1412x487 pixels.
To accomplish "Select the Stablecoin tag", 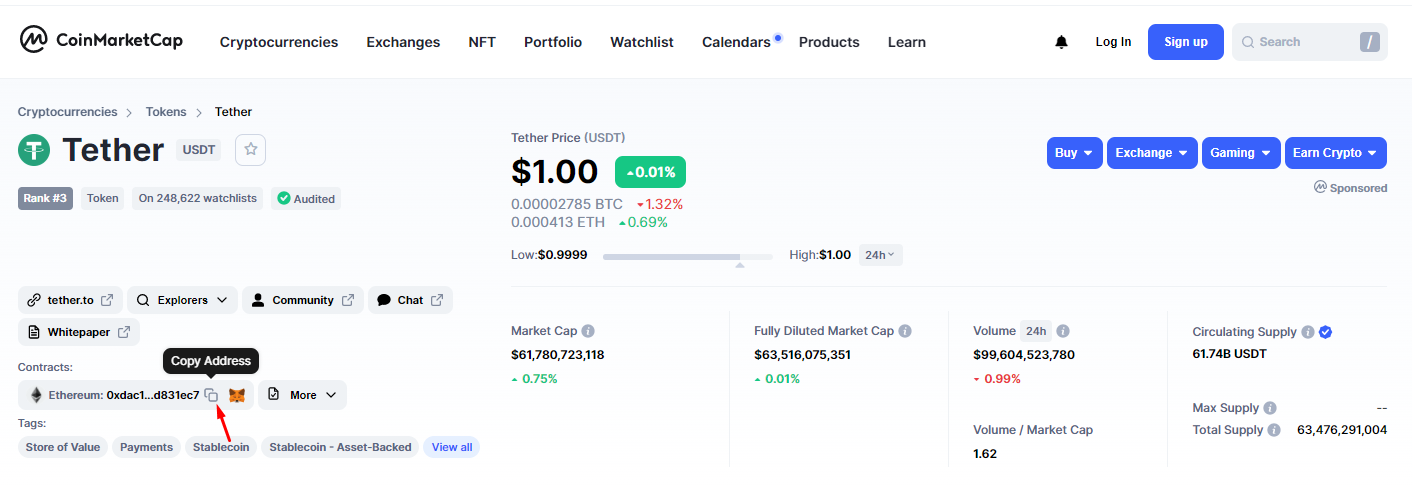I will point(221,447).
